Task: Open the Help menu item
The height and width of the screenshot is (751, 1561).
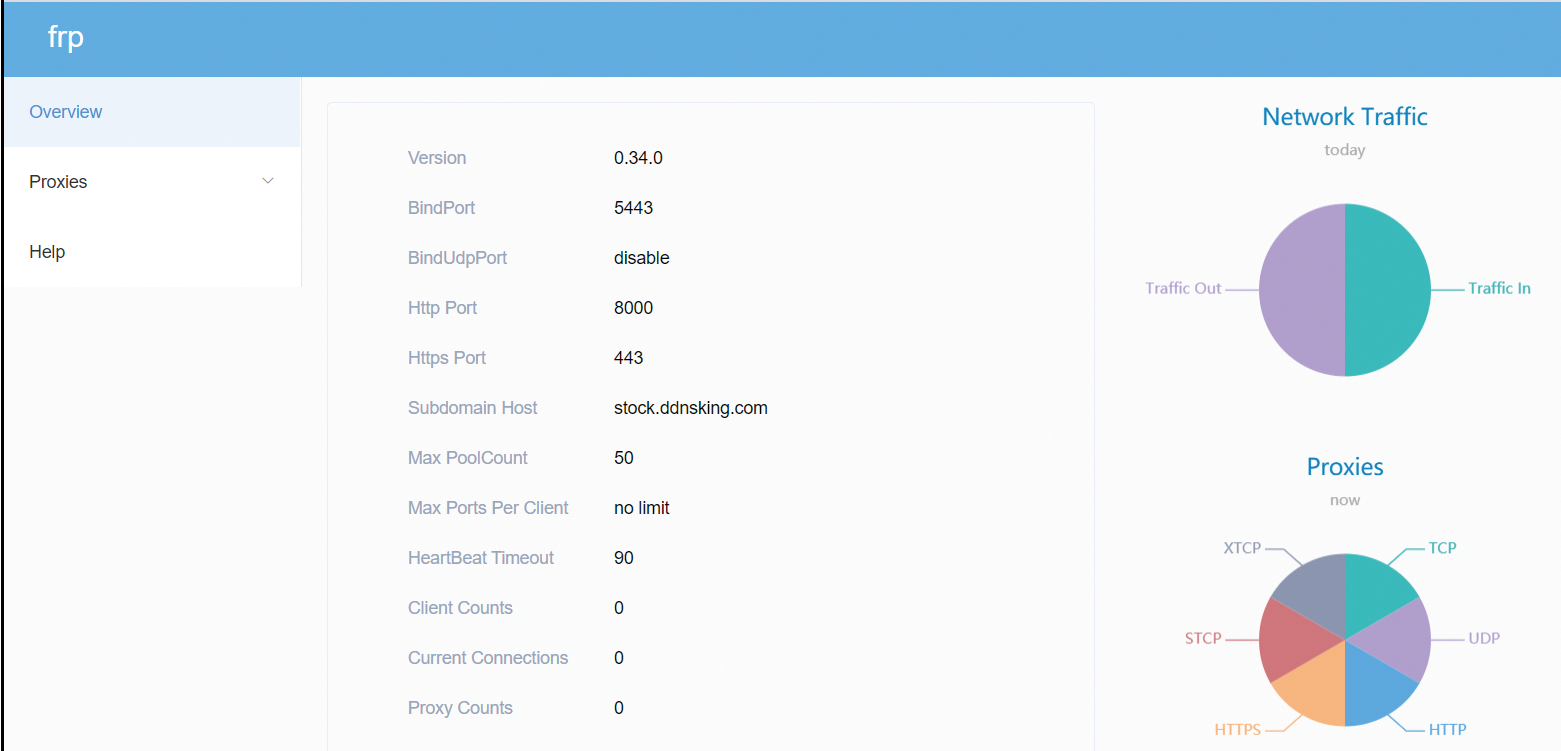Action: tap(152, 252)
